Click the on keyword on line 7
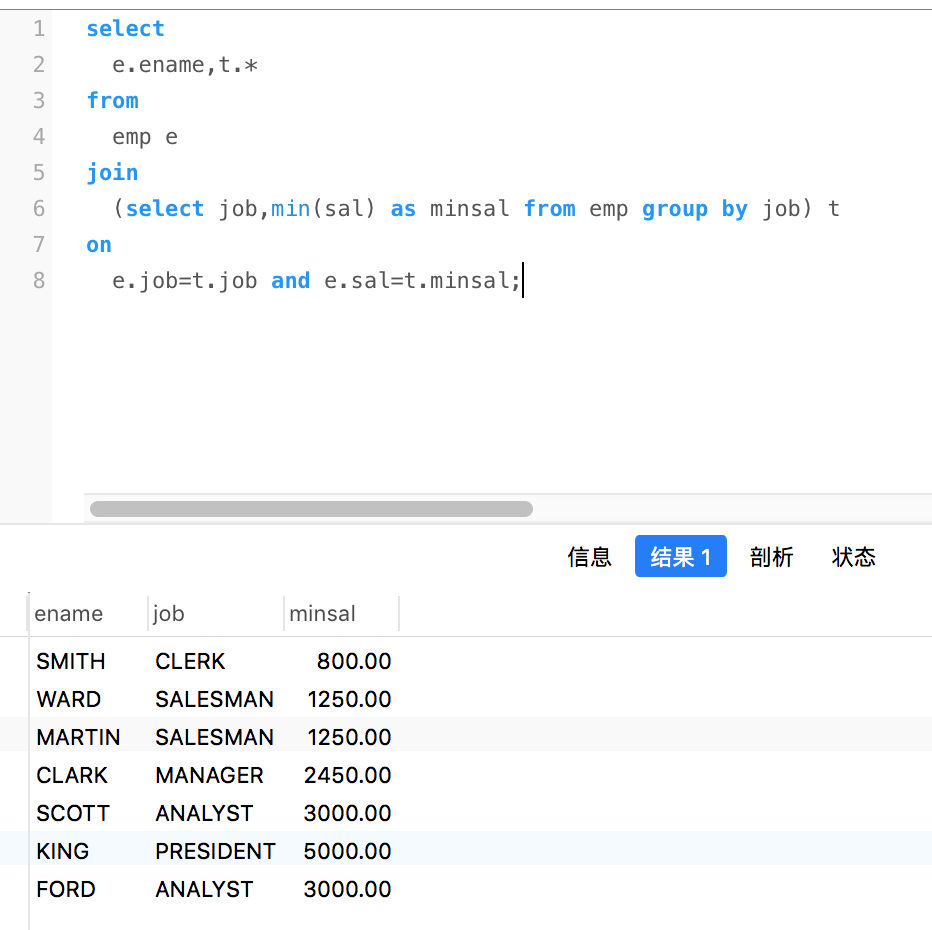The height and width of the screenshot is (930, 932). (x=99, y=245)
